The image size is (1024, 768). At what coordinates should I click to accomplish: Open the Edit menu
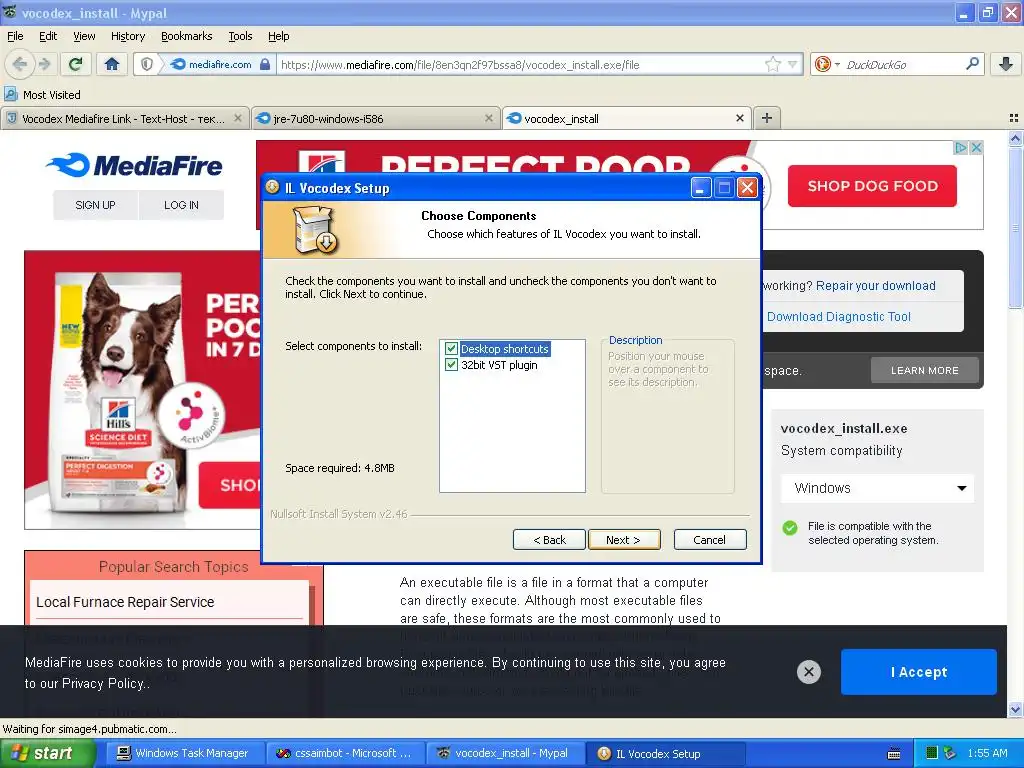click(x=48, y=36)
